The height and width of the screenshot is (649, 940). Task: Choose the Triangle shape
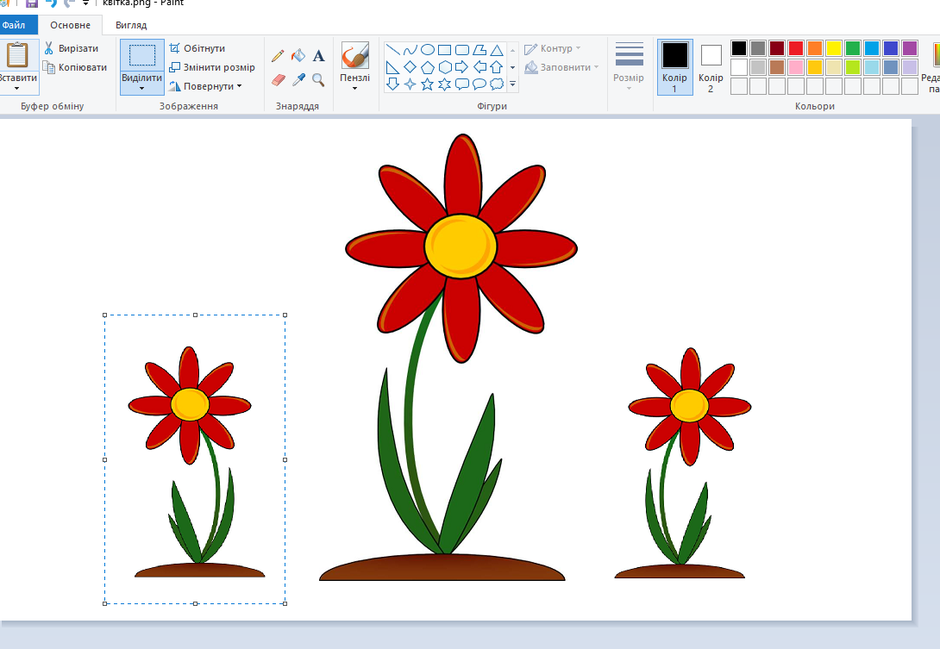pos(496,50)
